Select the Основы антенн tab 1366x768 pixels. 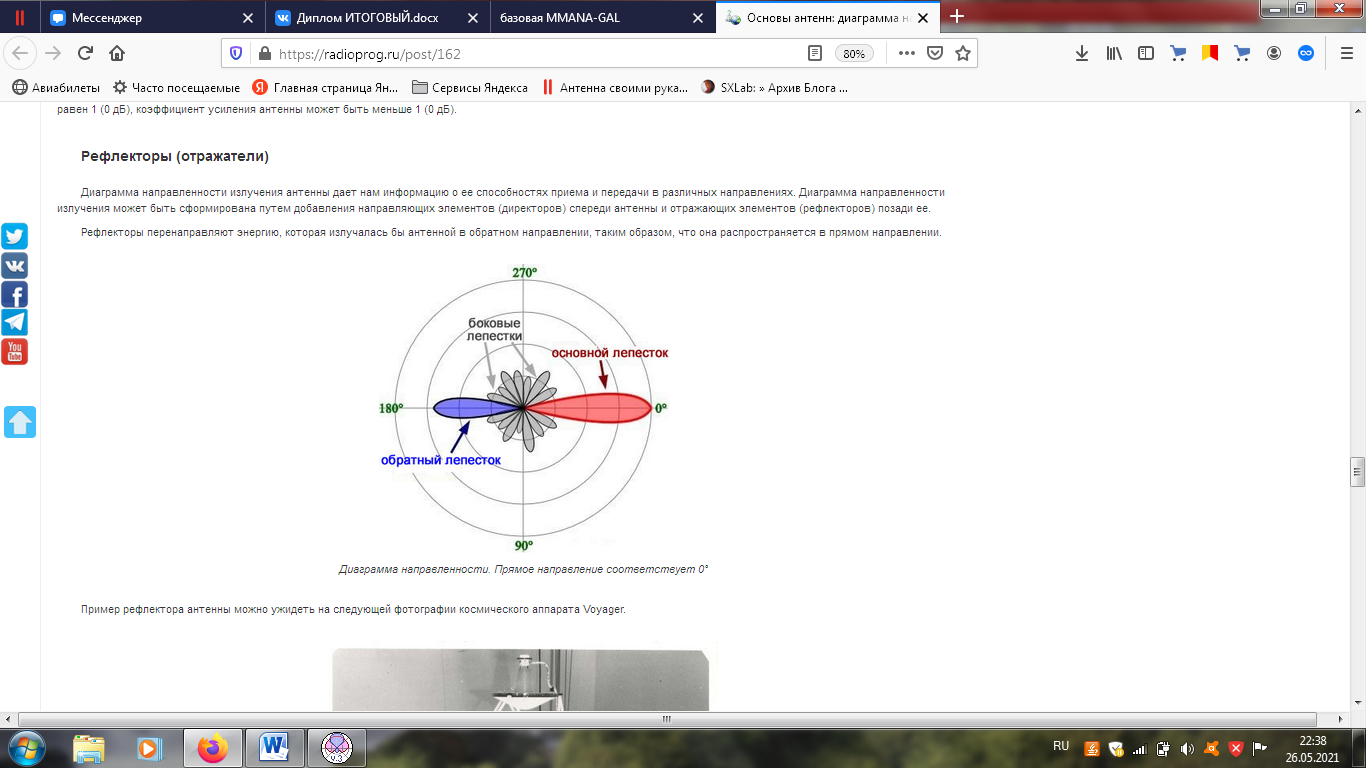[x=826, y=17]
